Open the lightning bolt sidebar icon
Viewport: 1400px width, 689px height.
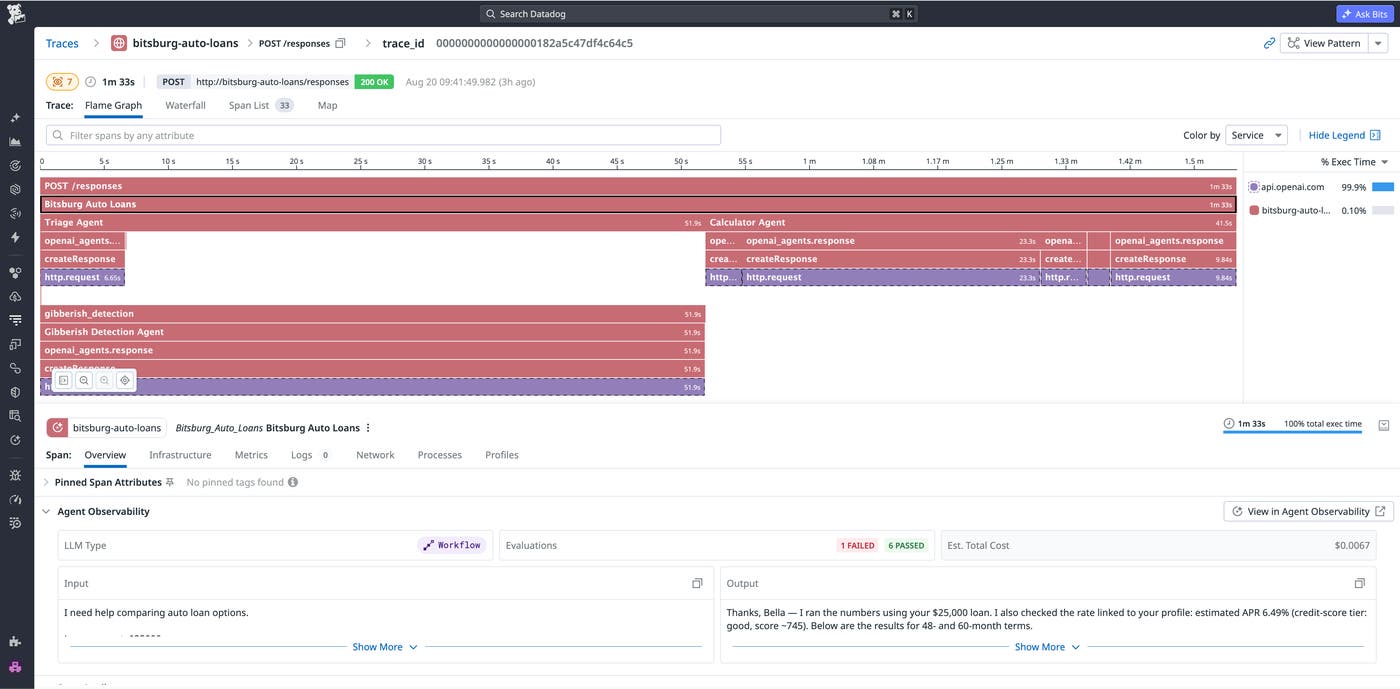[15, 237]
